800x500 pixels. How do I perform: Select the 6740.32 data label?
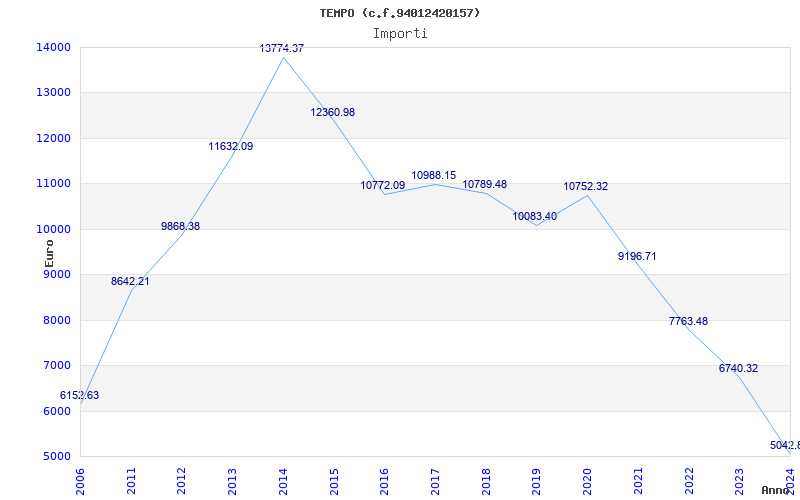738,368
